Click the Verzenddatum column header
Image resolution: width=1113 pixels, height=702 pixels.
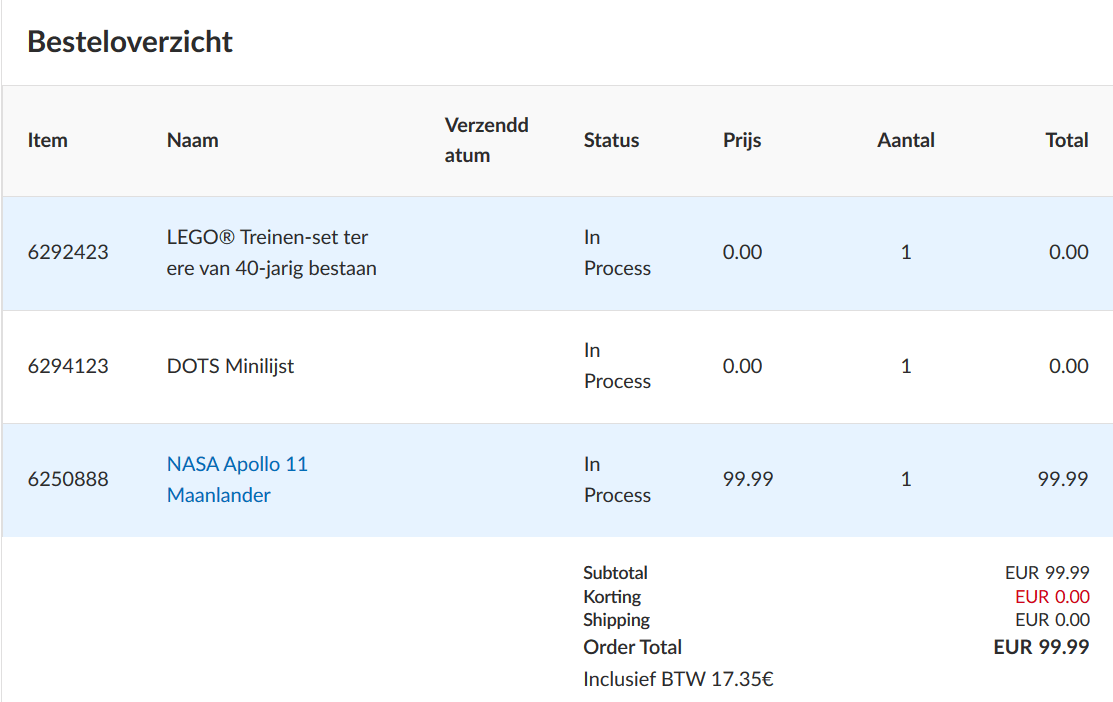pyautogui.click(x=486, y=140)
